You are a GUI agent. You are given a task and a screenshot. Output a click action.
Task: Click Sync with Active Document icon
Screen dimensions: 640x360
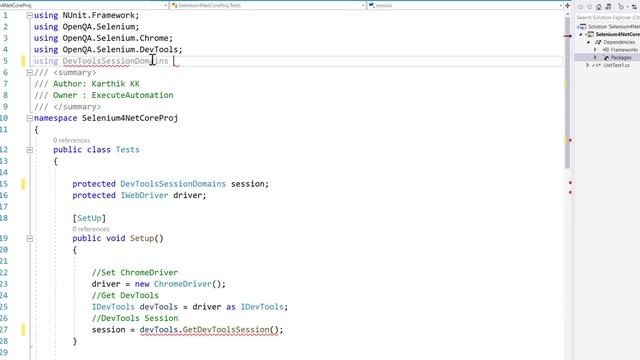[x=634, y=7]
